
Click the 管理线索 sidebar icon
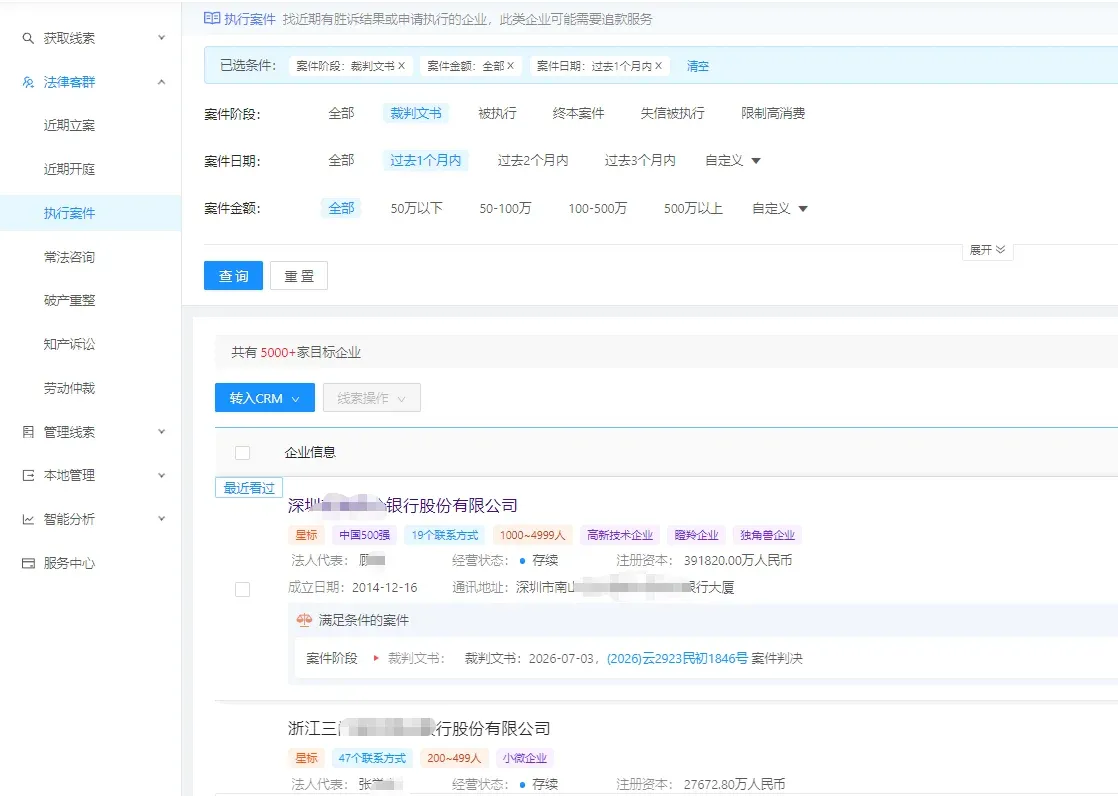point(28,432)
